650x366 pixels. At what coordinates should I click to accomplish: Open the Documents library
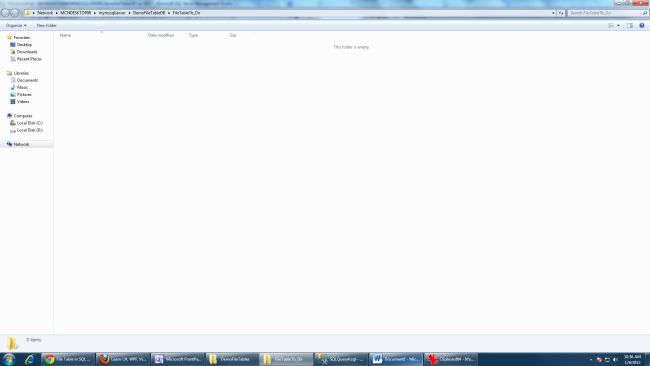(27, 80)
